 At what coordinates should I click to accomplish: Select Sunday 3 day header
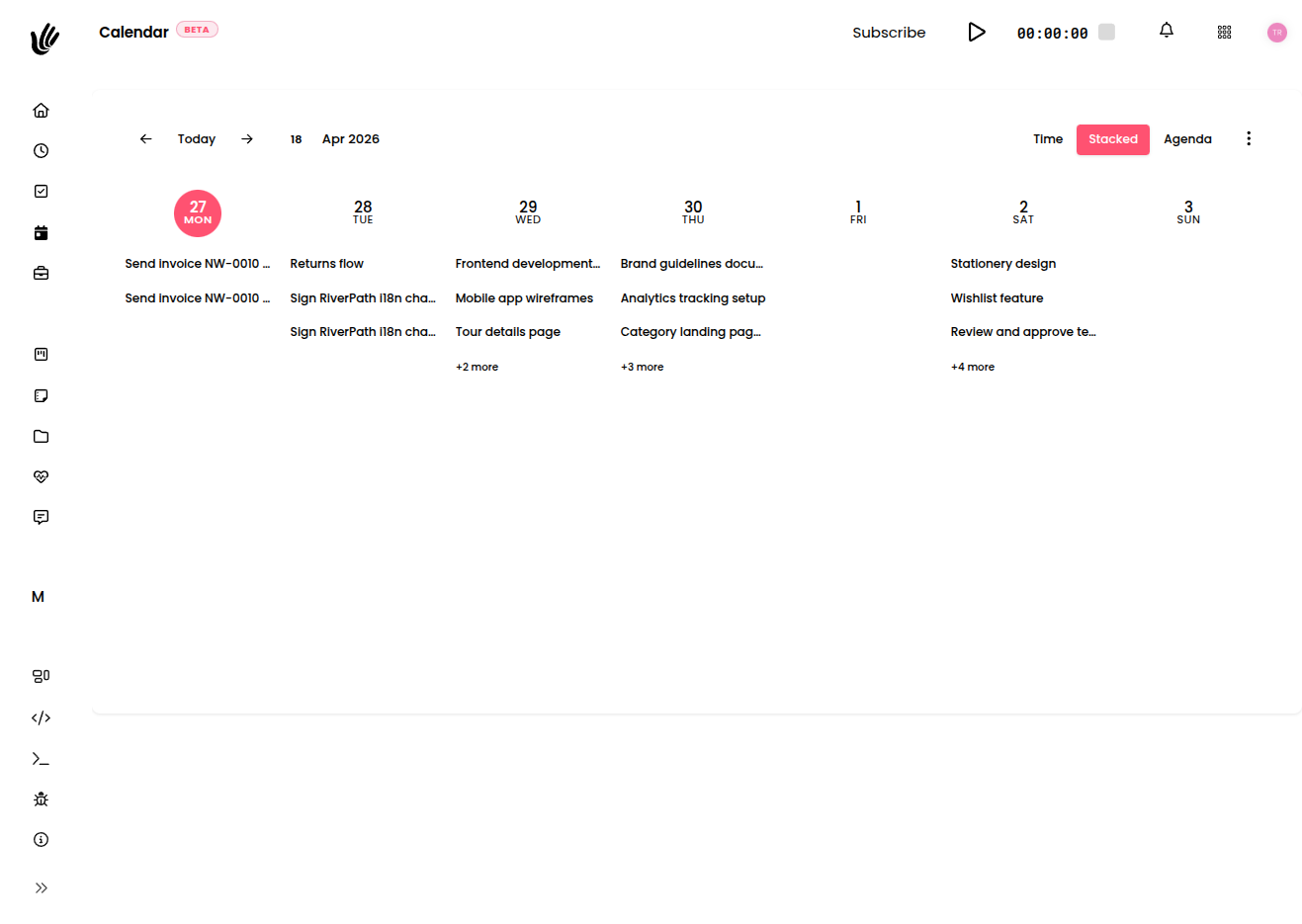click(1188, 212)
